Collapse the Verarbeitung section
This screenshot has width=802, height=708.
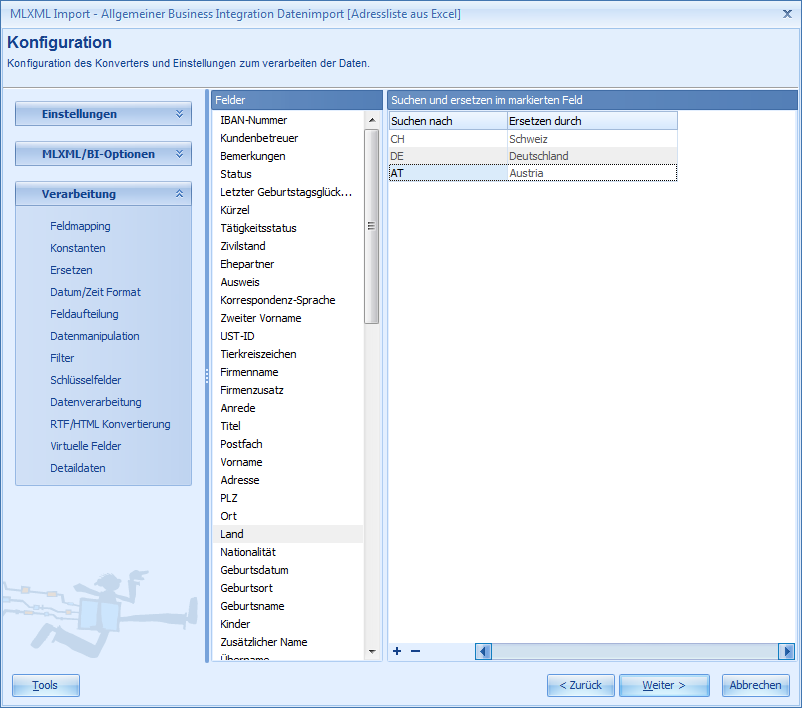pyautogui.click(x=103, y=194)
